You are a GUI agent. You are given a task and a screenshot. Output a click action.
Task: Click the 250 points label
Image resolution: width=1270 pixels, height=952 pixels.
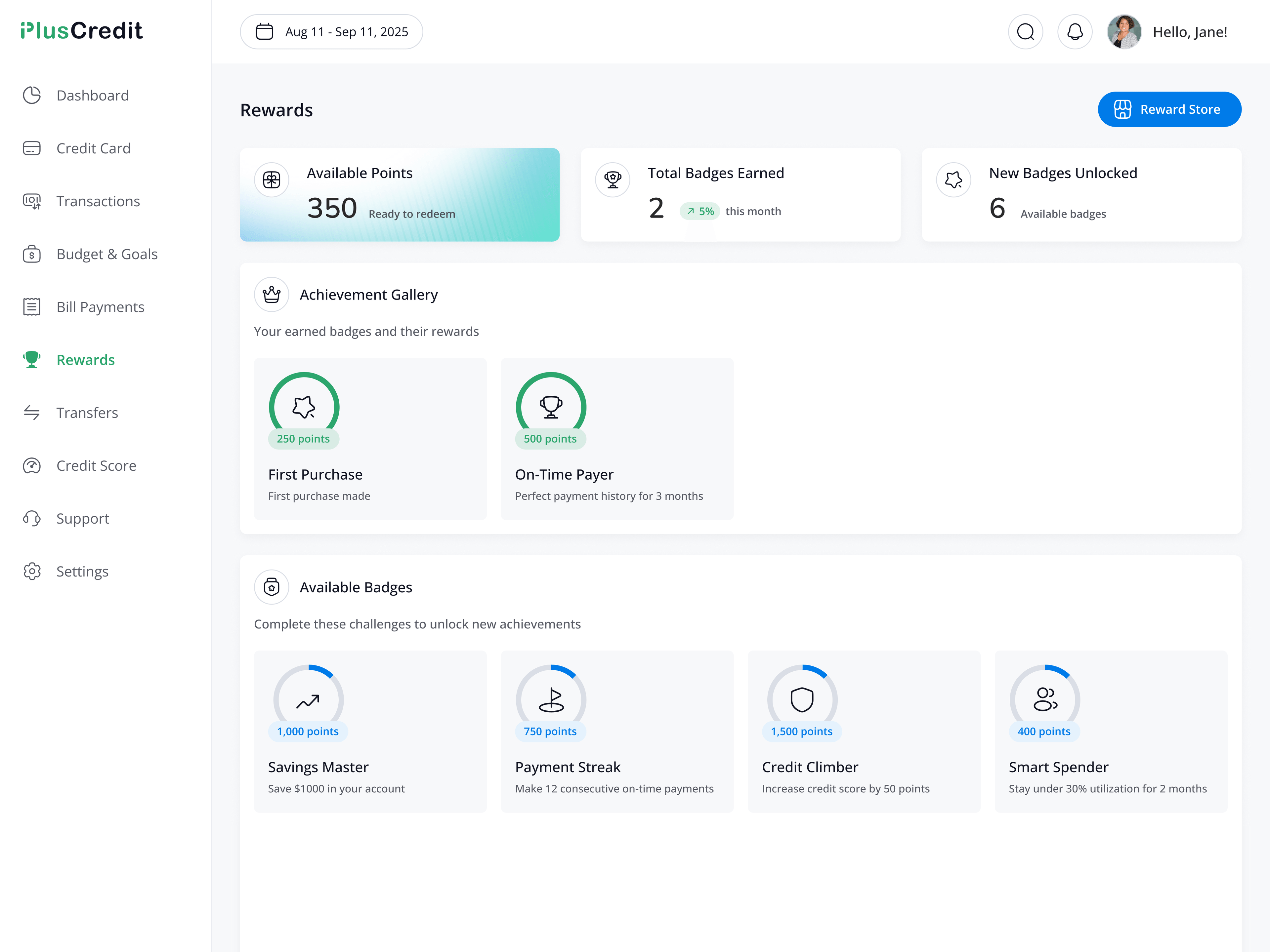303,439
